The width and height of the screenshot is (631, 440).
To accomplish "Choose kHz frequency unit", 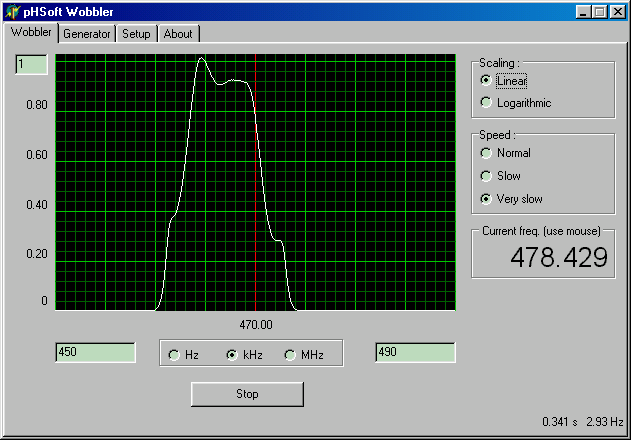I will [x=244, y=355].
